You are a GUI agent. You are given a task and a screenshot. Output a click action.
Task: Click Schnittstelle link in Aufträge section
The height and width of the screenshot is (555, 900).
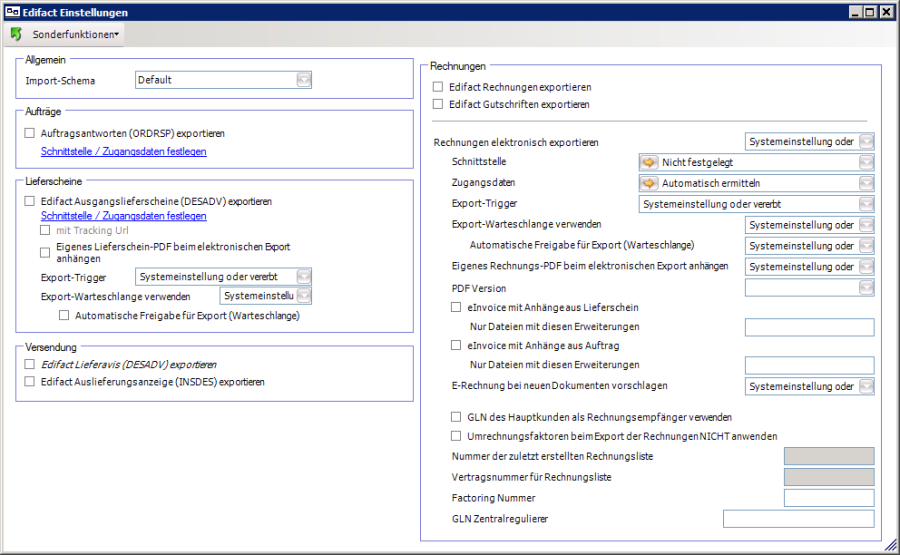coord(123,152)
